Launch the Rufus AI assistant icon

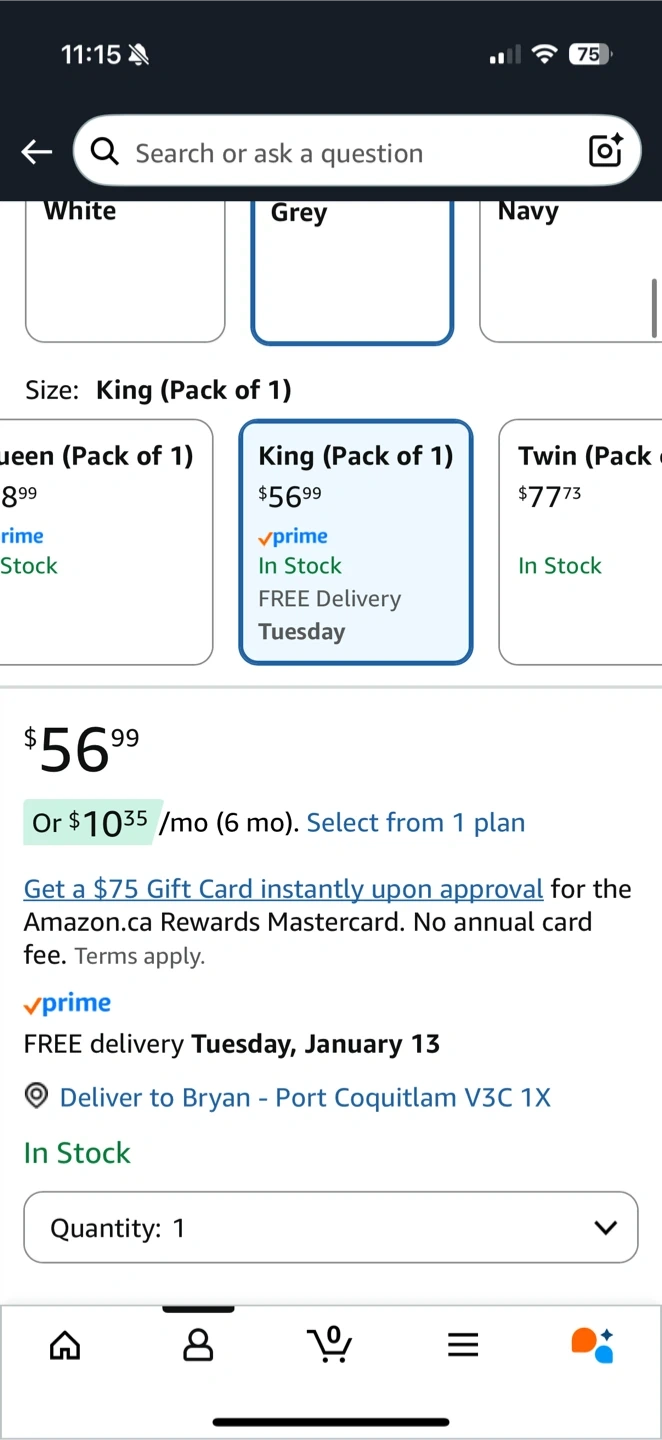(593, 1345)
